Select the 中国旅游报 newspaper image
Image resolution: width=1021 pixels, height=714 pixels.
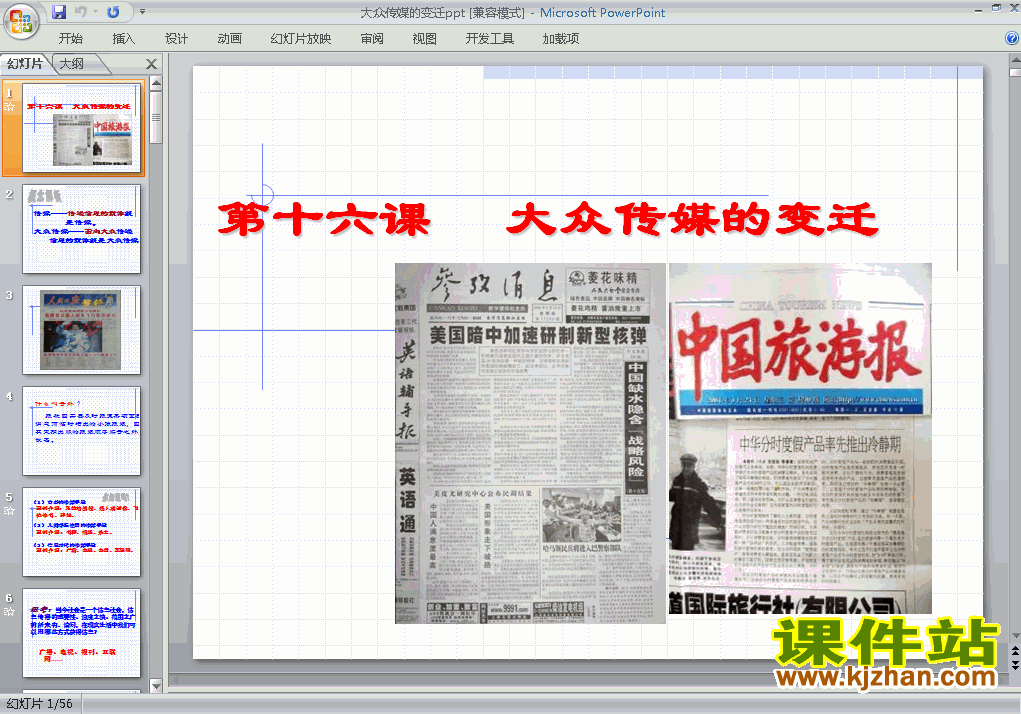pyautogui.click(x=800, y=438)
